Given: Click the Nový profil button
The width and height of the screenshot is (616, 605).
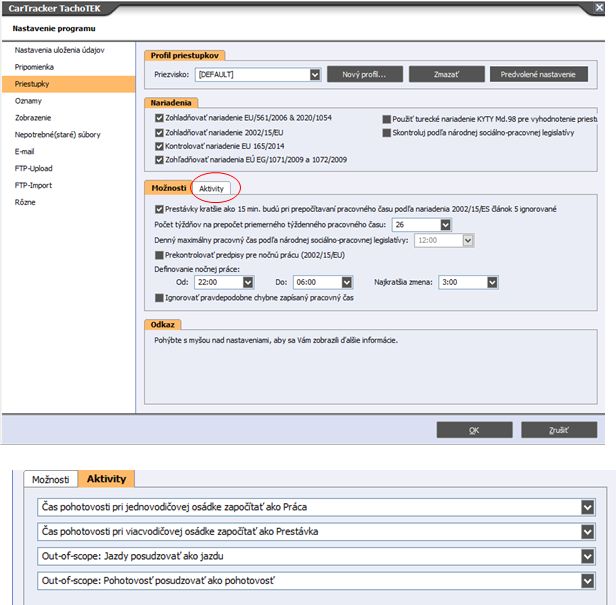Looking at the screenshot, I should click(365, 74).
